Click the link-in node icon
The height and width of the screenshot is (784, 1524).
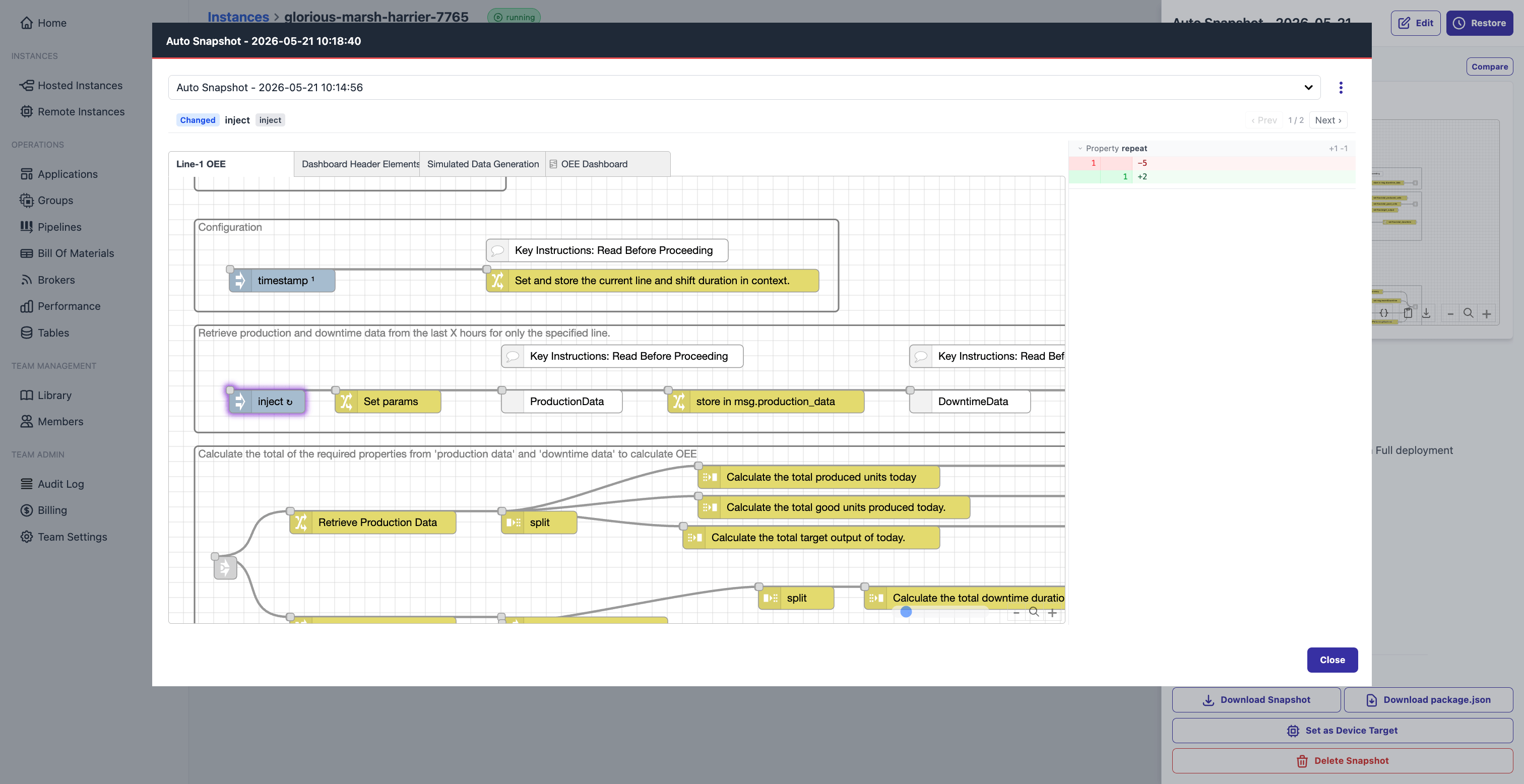pos(225,568)
